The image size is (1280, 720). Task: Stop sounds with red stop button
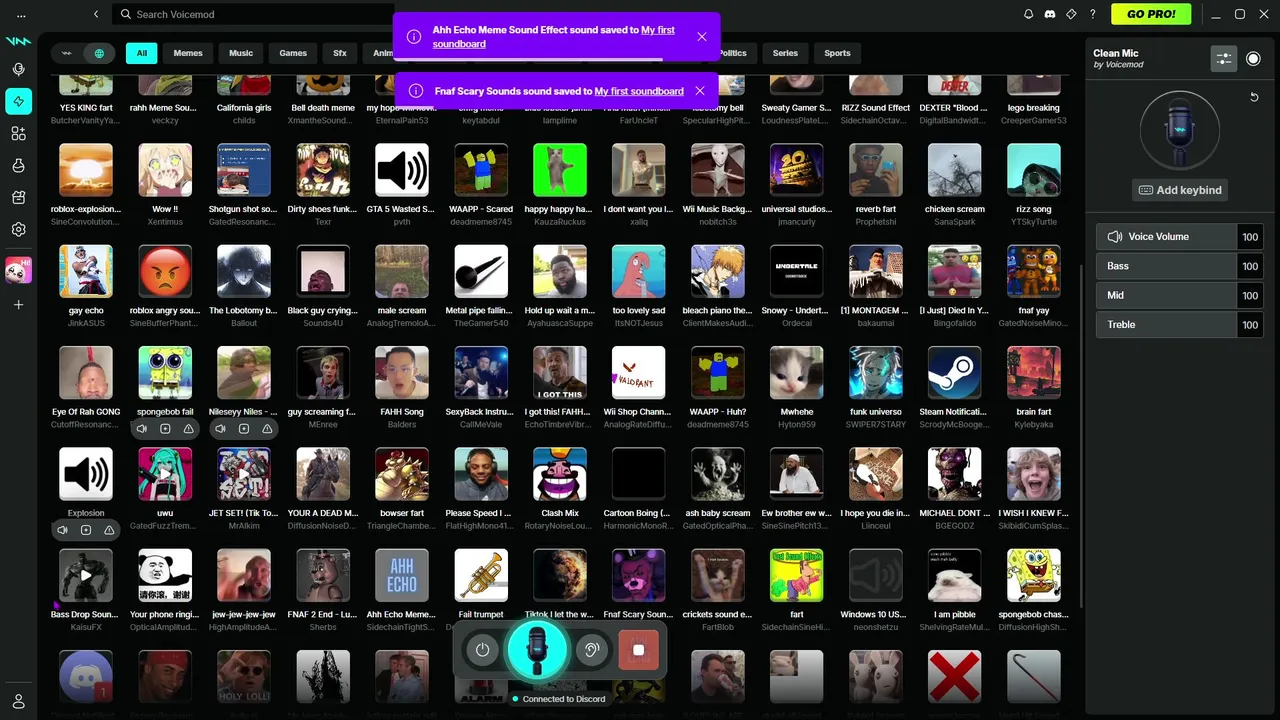(638, 650)
